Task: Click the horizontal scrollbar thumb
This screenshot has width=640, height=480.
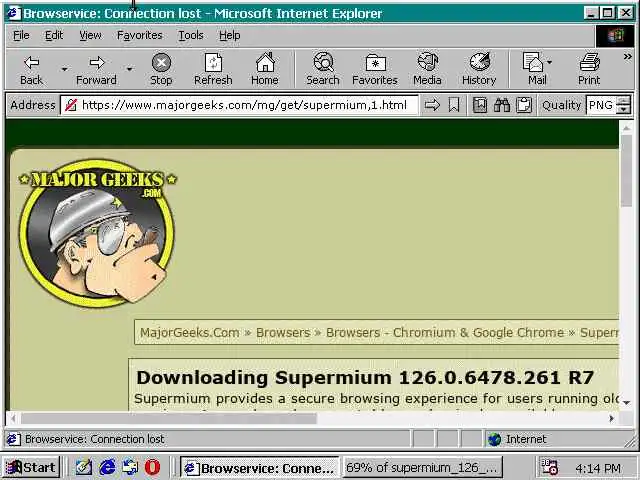Action: coord(169,418)
